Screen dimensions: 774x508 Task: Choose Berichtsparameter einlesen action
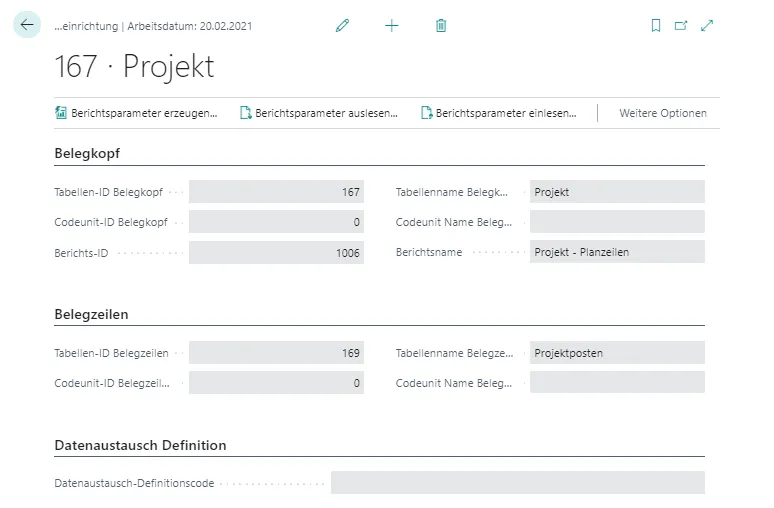tap(499, 113)
